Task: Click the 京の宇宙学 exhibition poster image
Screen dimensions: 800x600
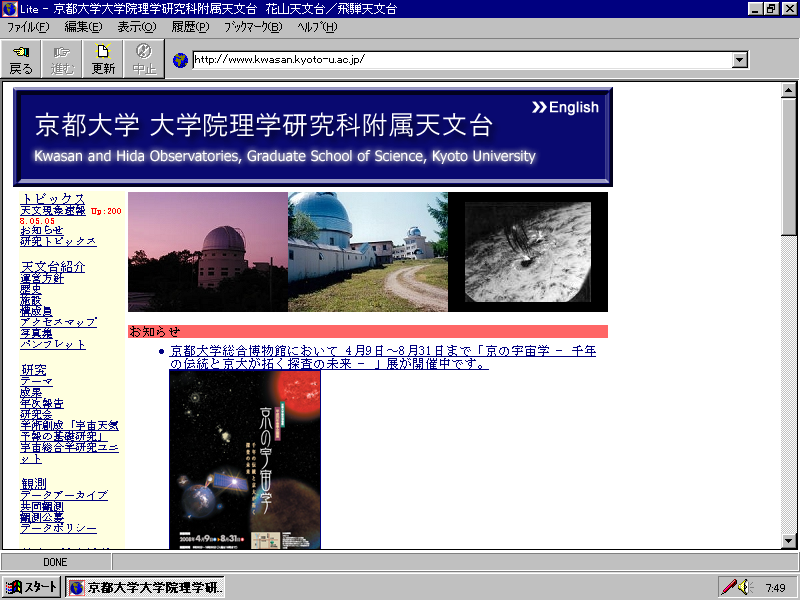Action: pyautogui.click(x=245, y=460)
